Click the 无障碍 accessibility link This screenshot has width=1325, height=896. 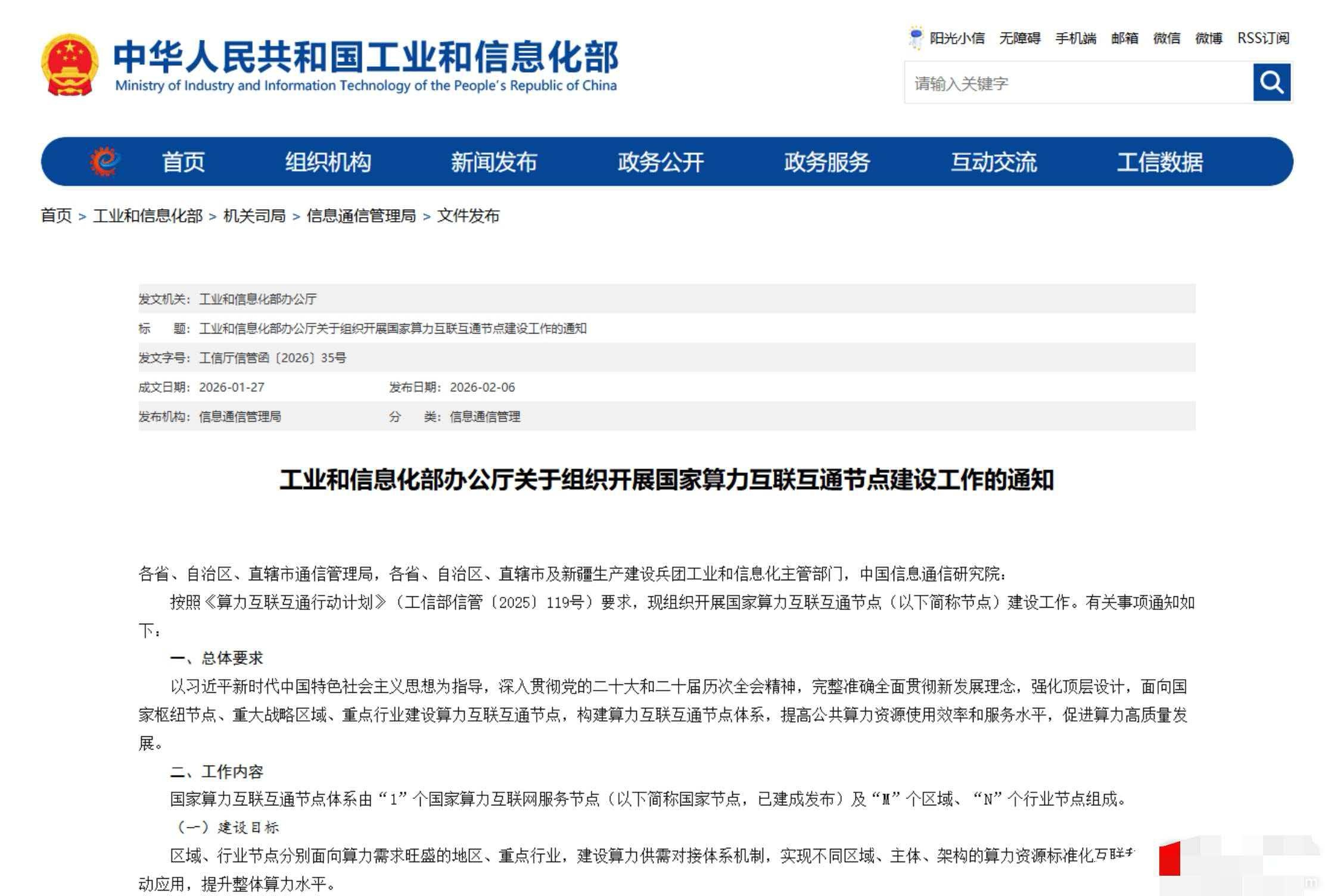coord(1019,38)
